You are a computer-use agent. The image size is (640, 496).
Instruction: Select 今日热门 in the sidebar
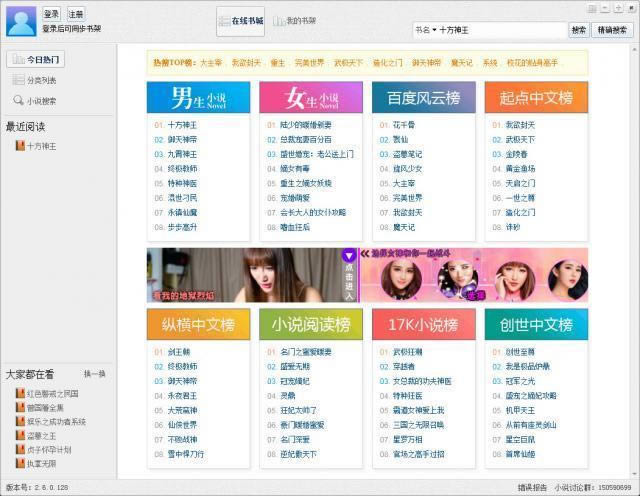36,60
